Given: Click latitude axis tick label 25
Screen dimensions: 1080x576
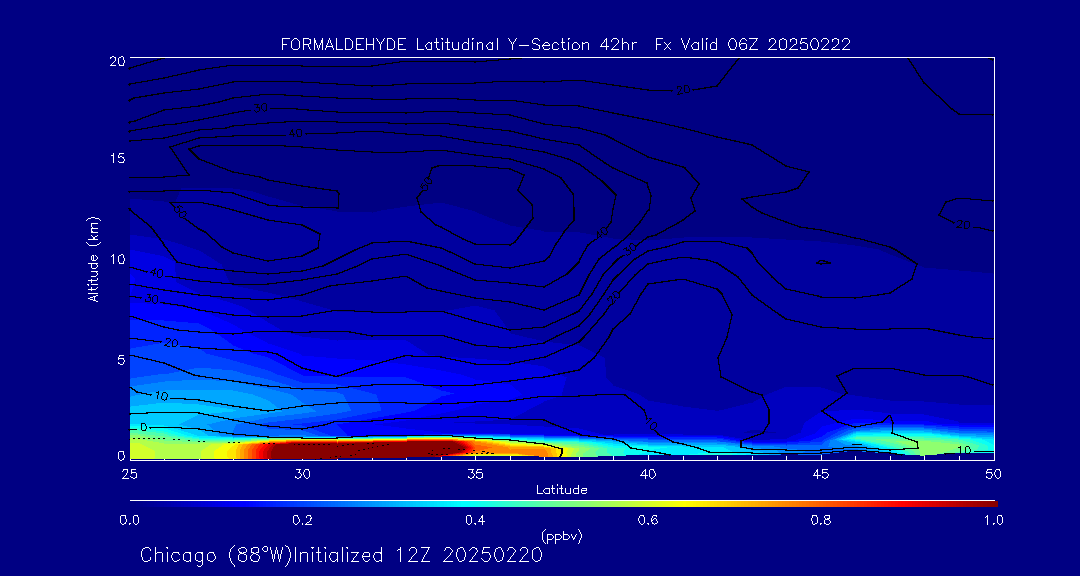Looking at the screenshot, I should click(129, 473).
